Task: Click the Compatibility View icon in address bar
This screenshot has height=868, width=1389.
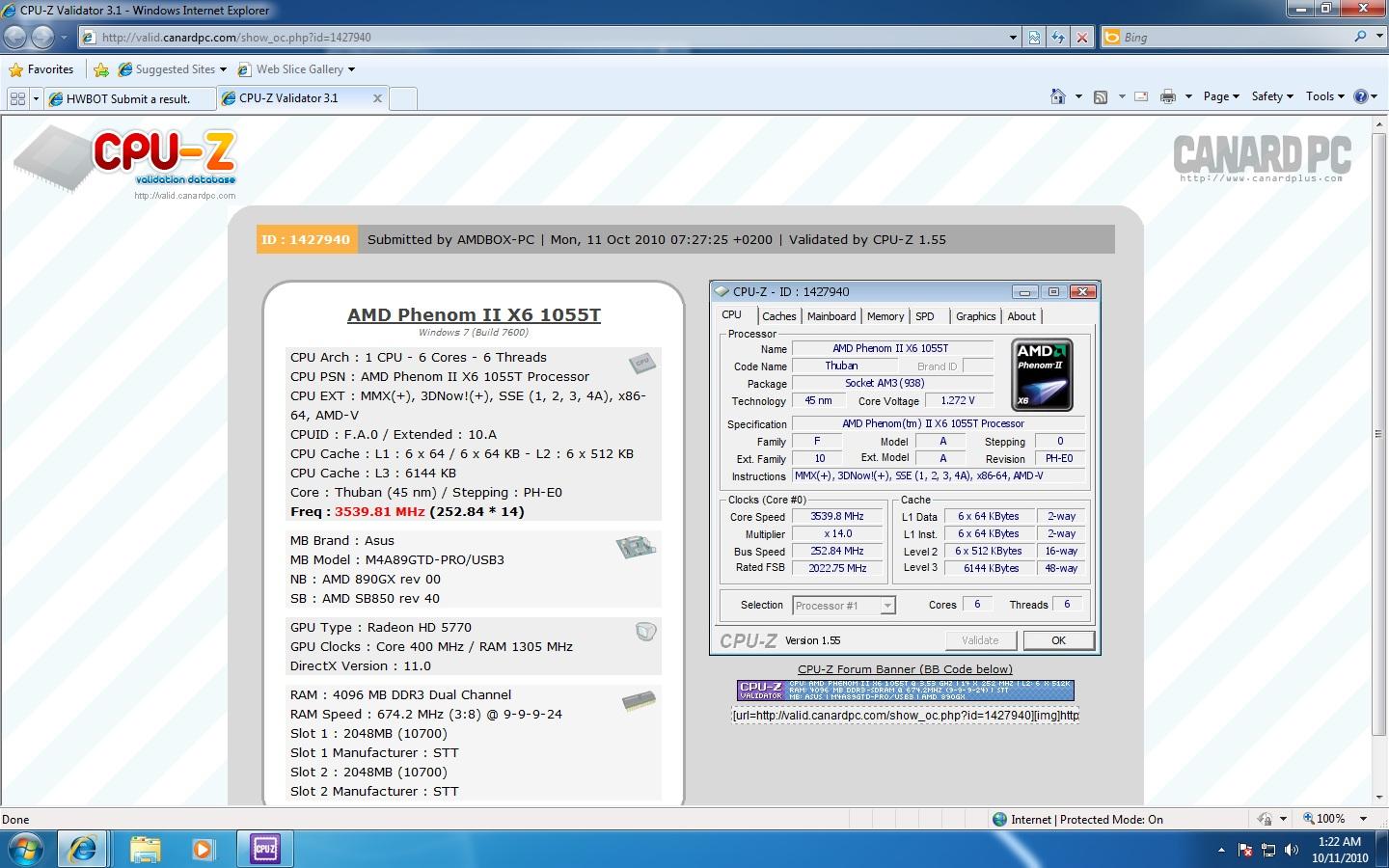Action: (1034, 37)
